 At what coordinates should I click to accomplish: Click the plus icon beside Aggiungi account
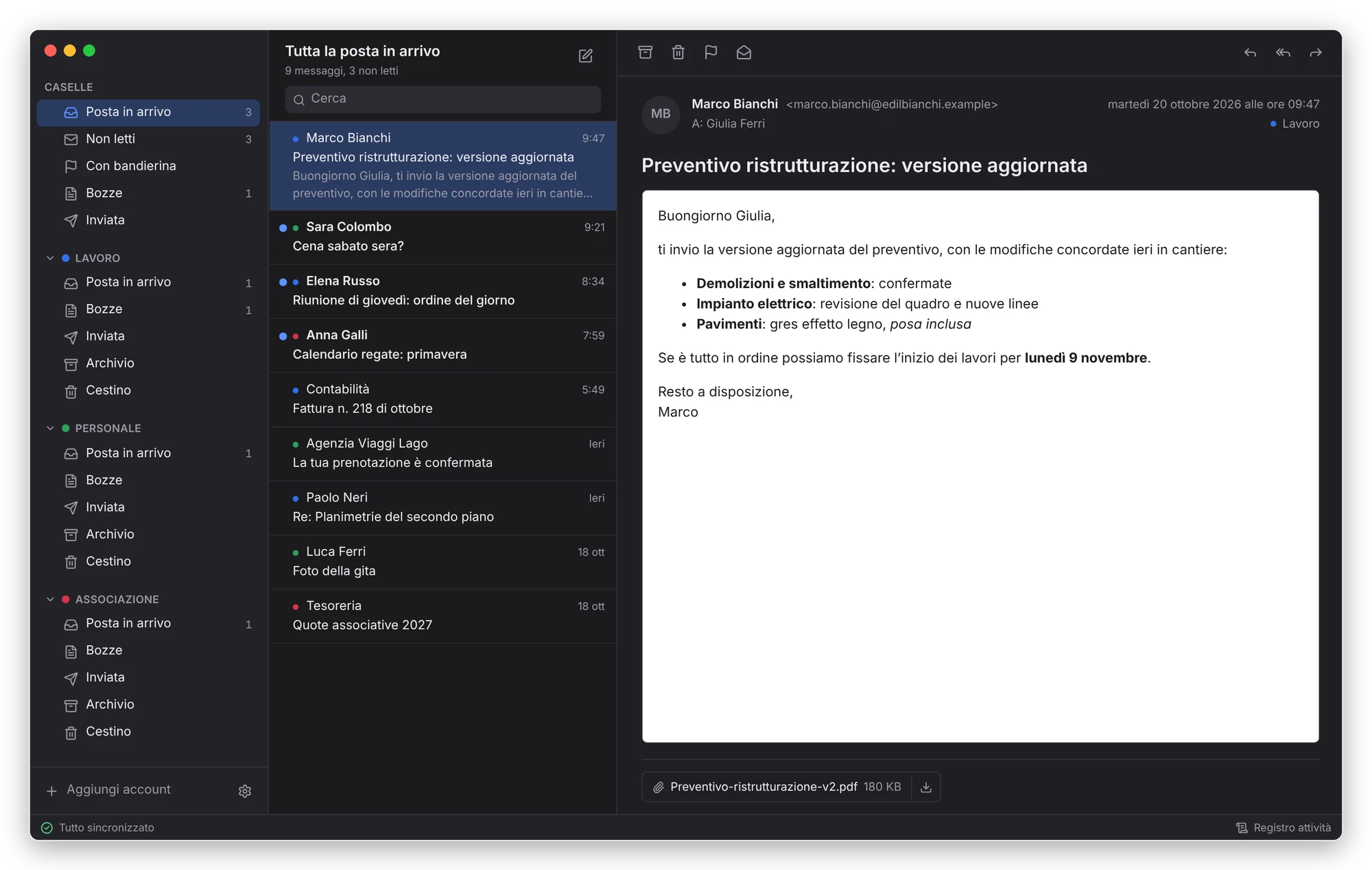point(51,791)
